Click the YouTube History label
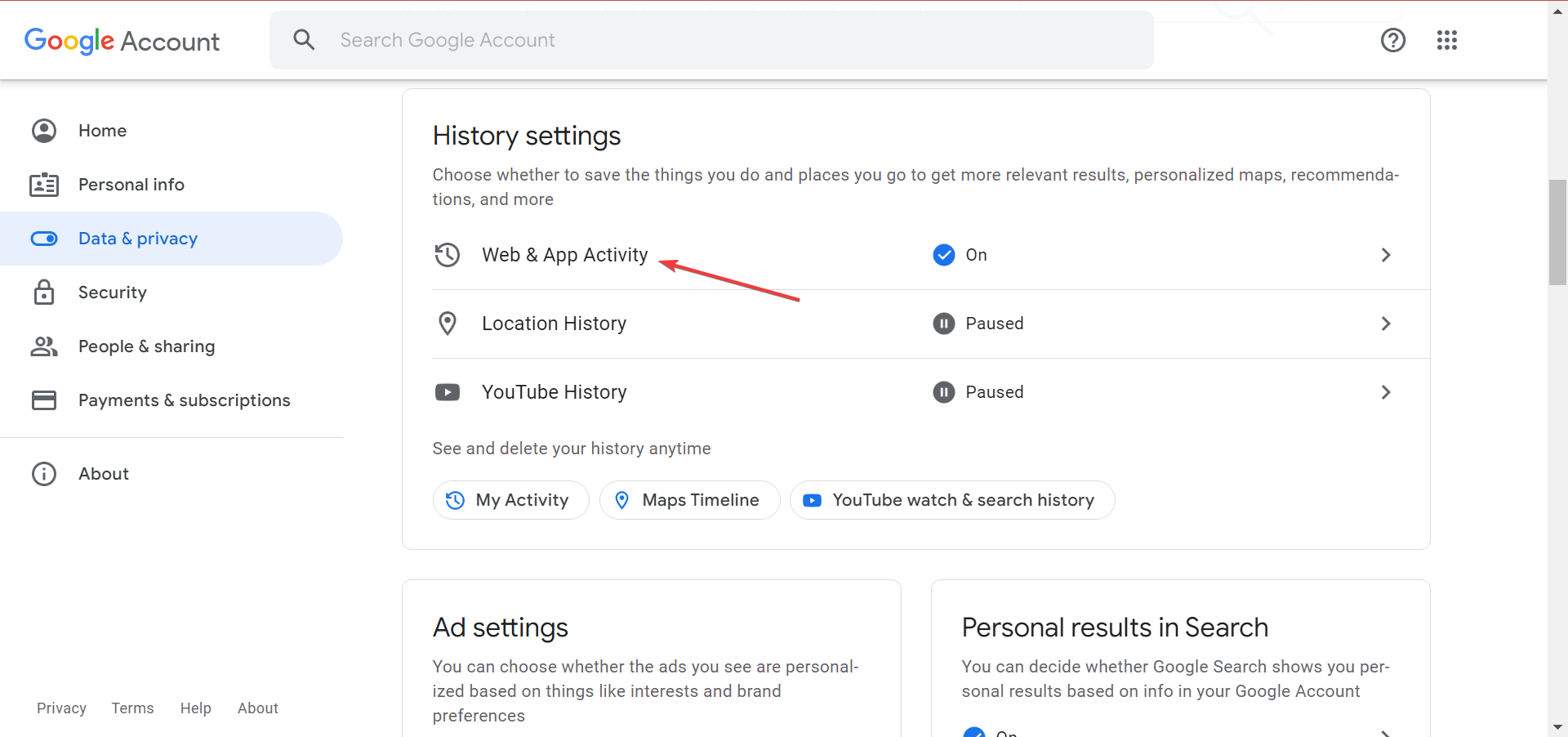Viewport: 1568px width, 737px height. (x=555, y=392)
